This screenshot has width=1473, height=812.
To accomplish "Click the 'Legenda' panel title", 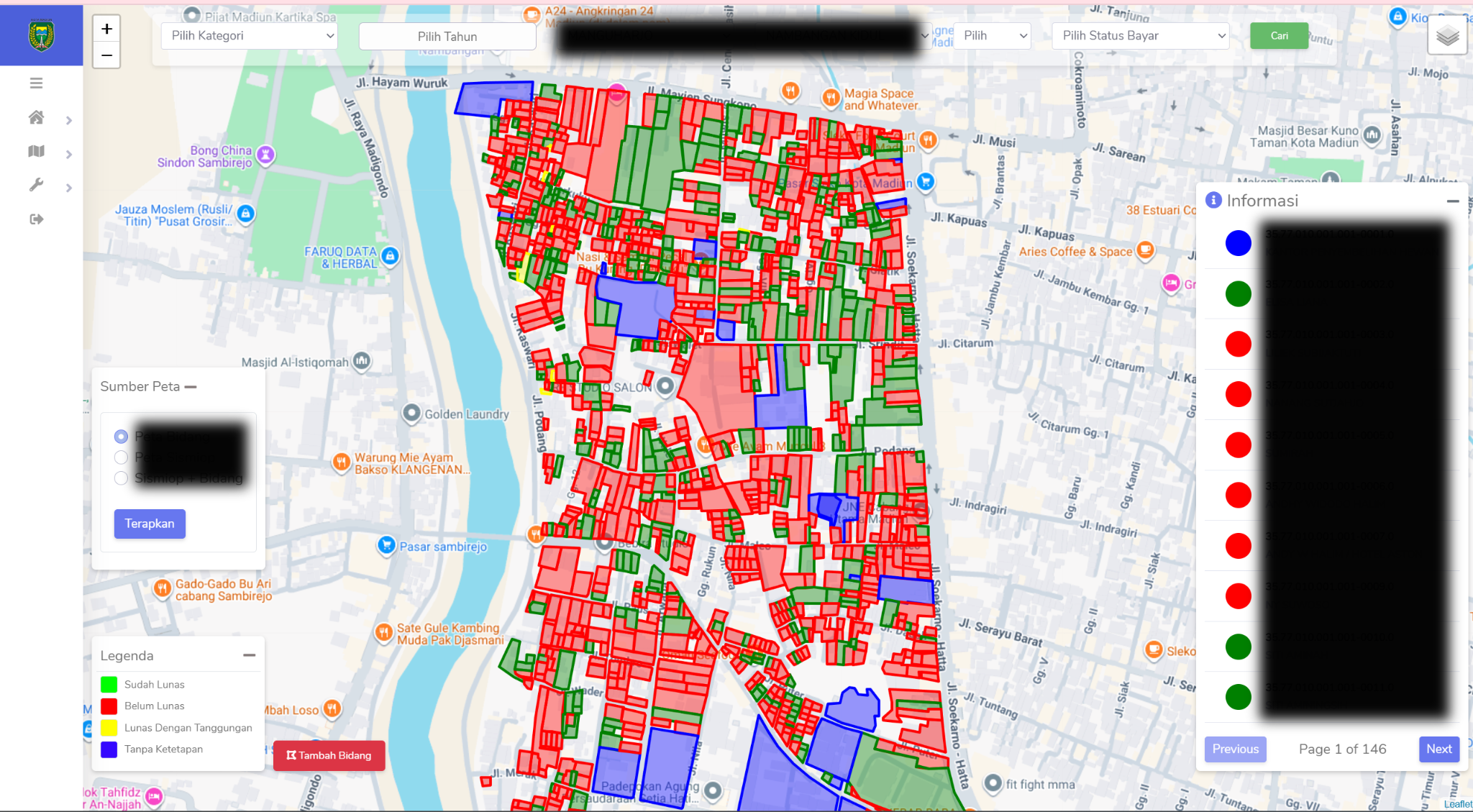I will (127, 655).
